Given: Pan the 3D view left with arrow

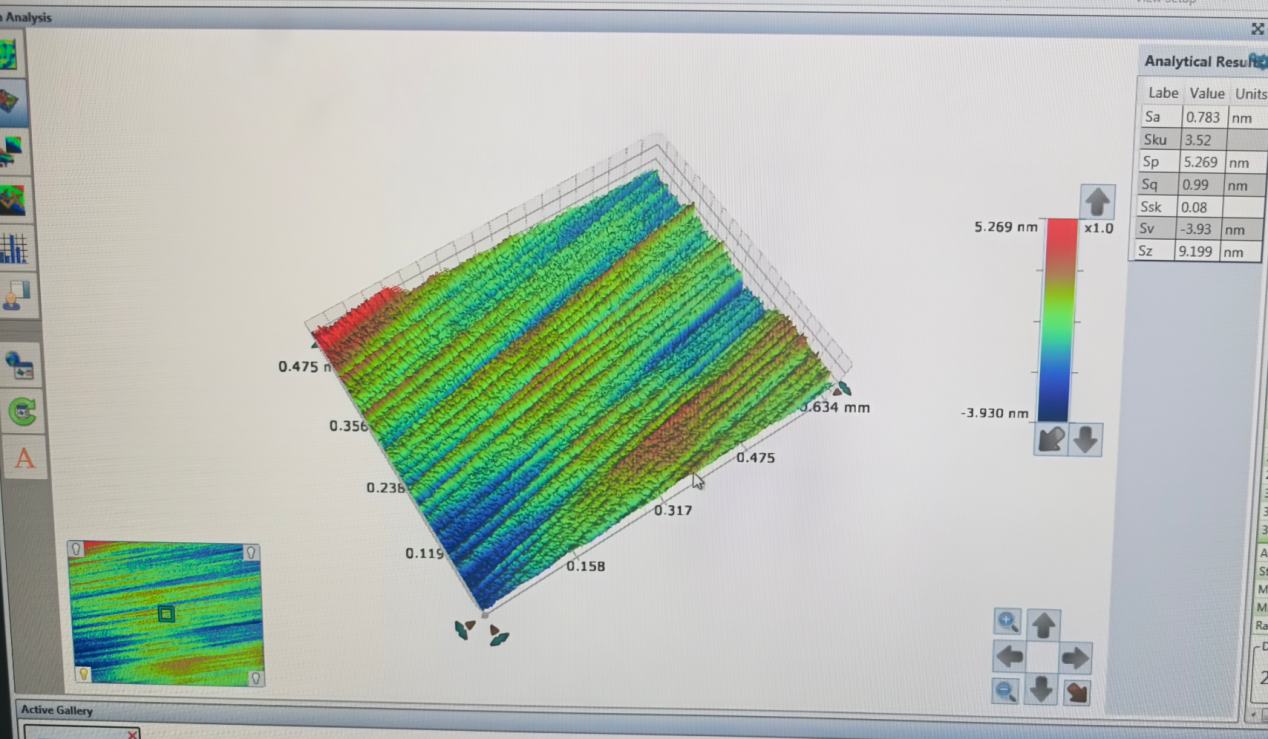Looking at the screenshot, I should coord(1008,657).
